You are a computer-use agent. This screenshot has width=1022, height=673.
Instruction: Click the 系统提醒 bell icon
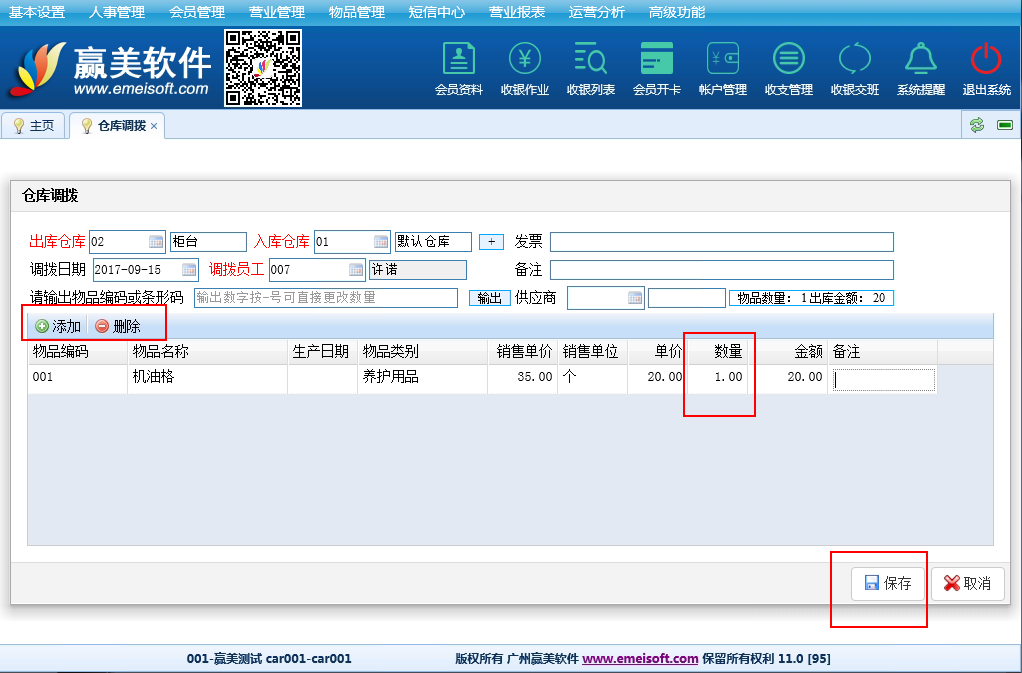tap(920, 60)
